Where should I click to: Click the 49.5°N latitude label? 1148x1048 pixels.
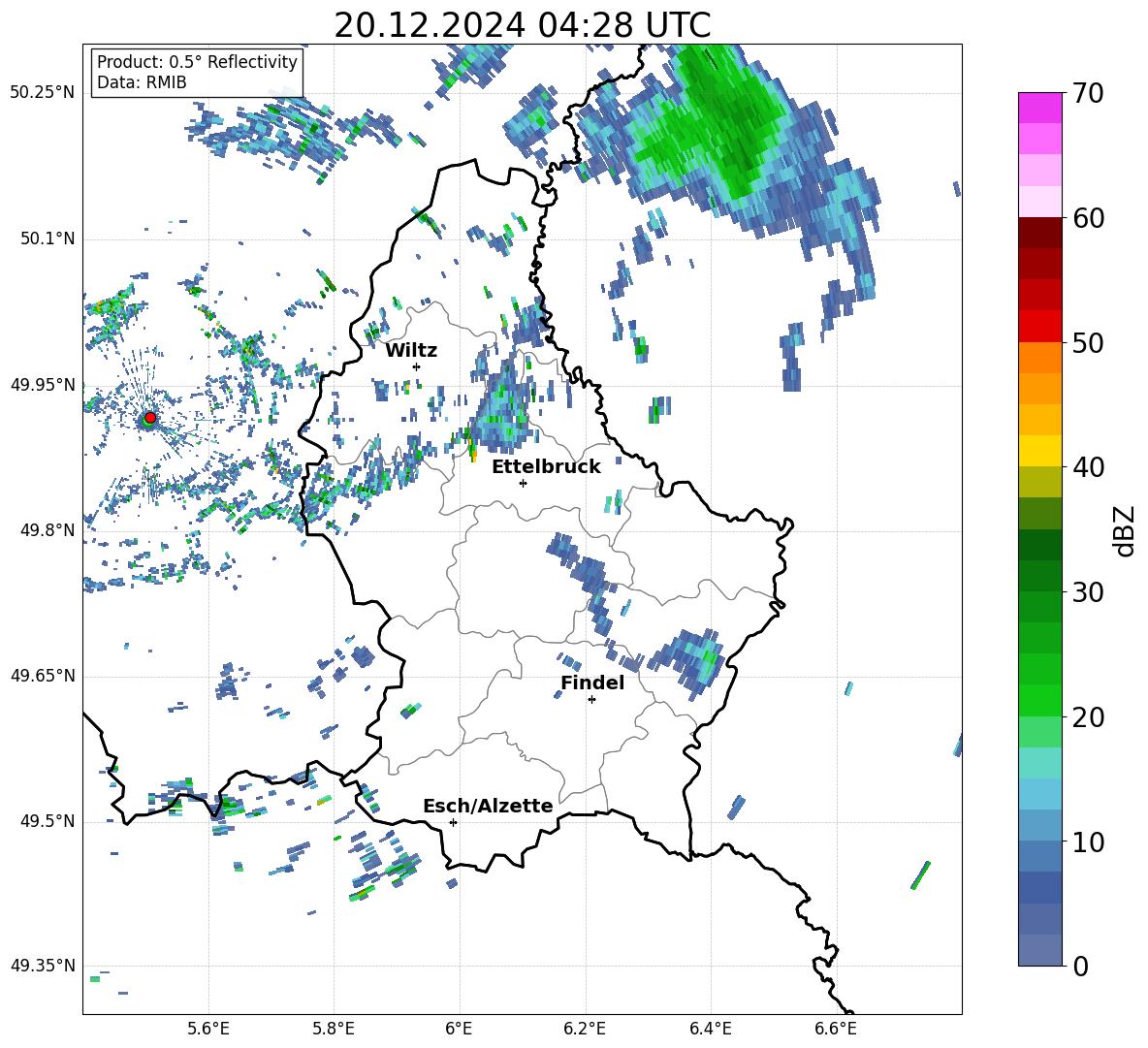(47, 821)
